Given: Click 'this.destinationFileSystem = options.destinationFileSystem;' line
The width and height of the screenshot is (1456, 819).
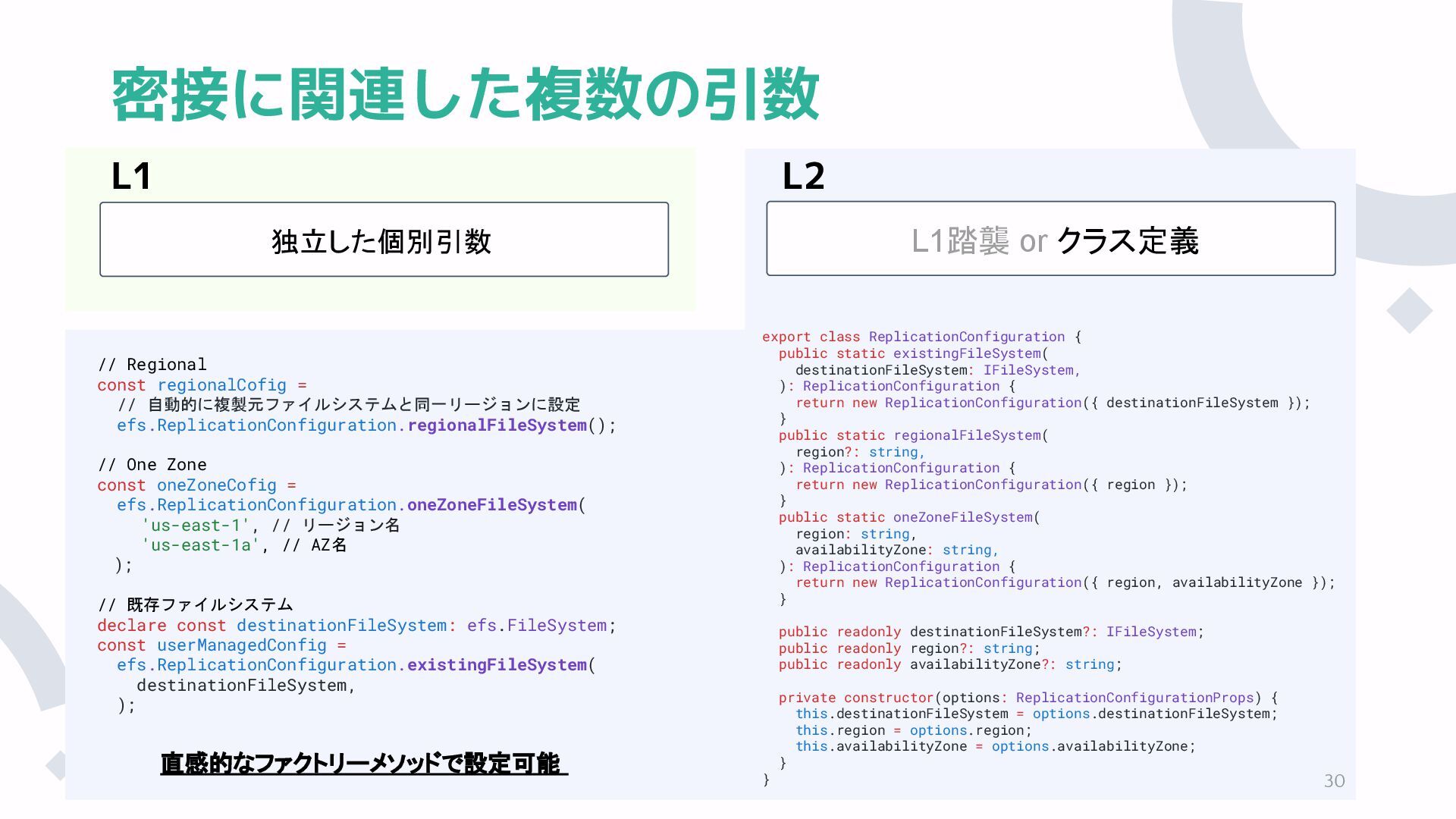Looking at the screenshot, I should 1037,714.
